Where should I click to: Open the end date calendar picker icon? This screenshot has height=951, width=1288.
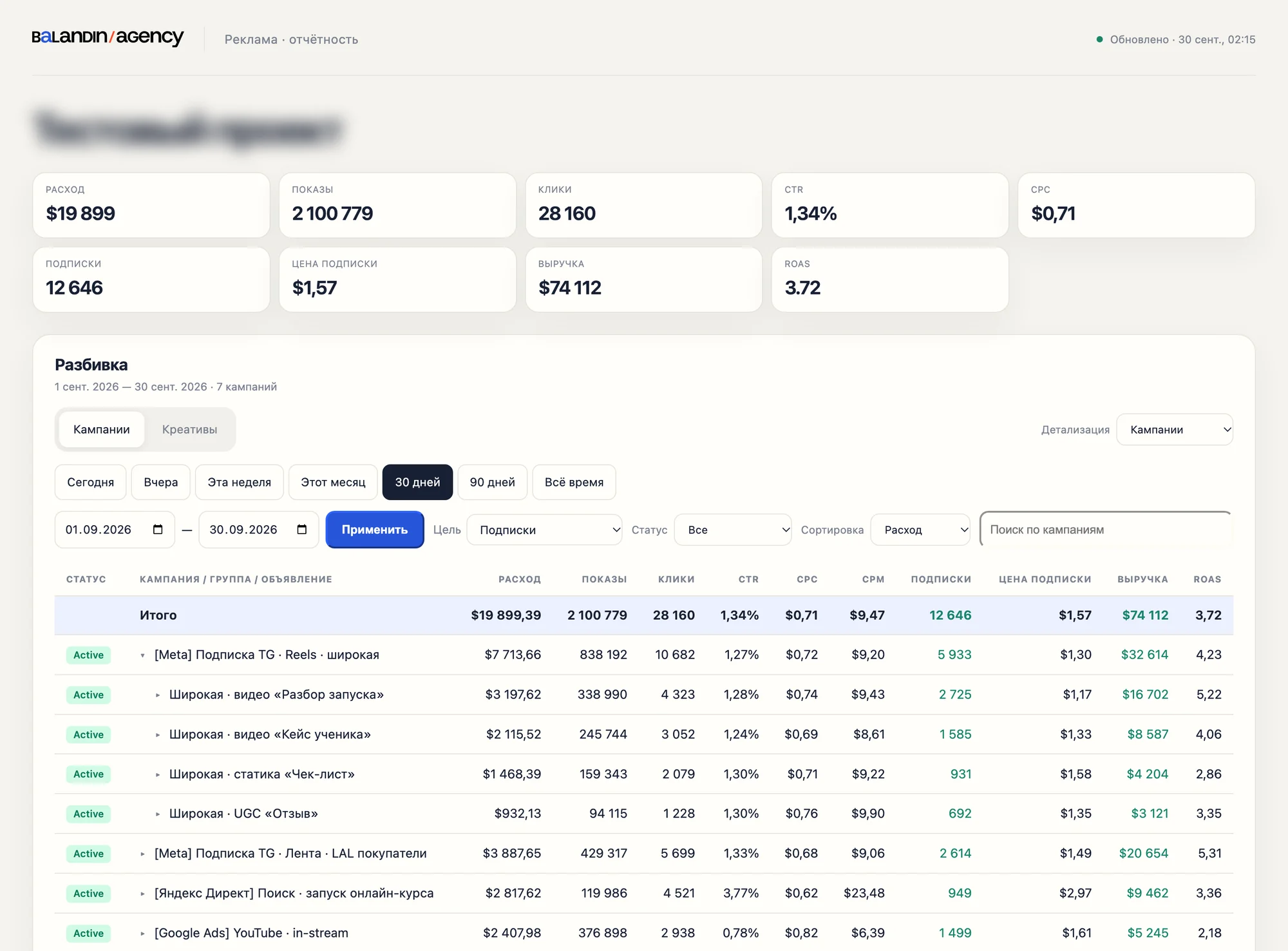302,530
